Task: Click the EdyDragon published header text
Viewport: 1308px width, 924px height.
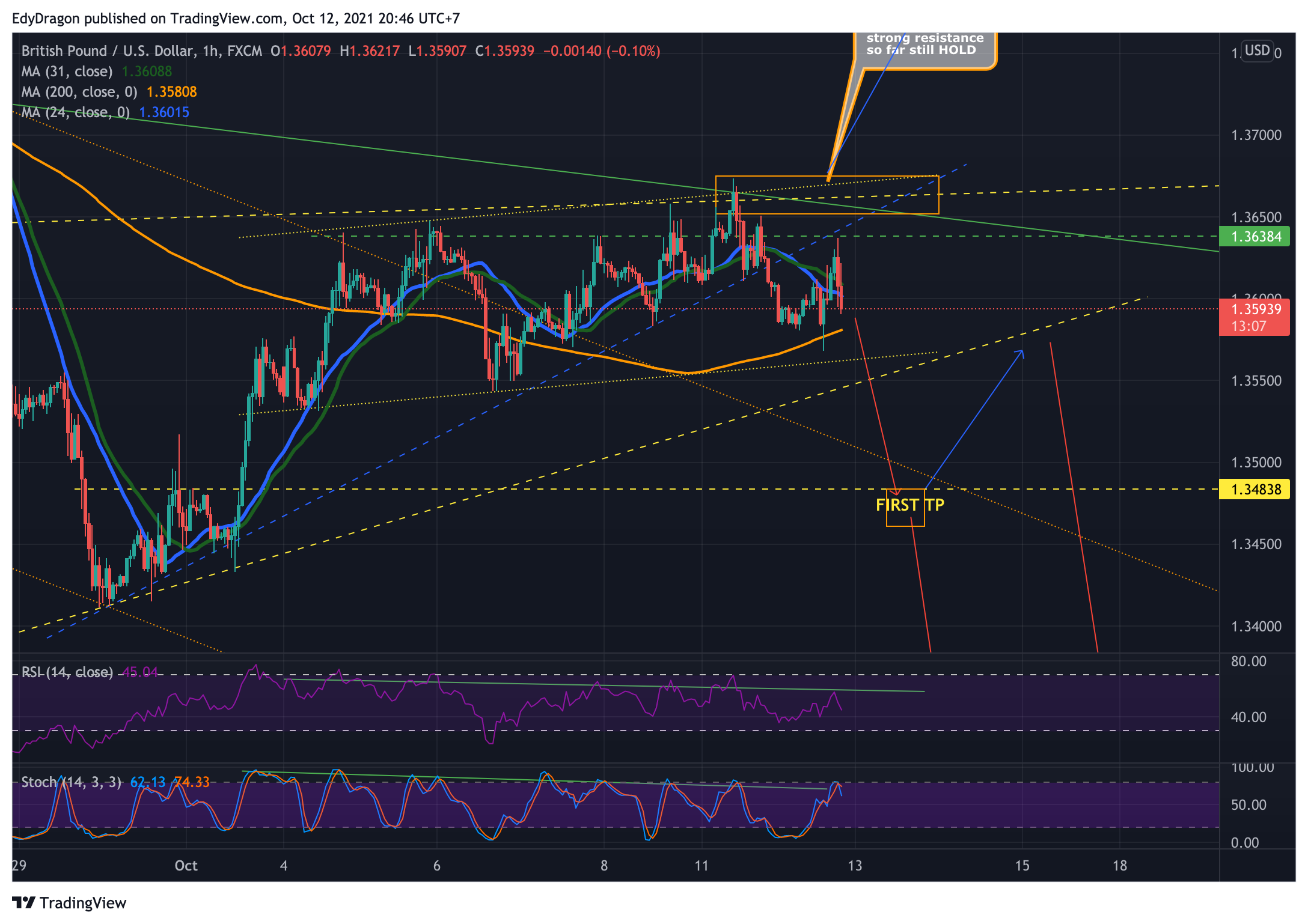Action: pyautogui.click(x=236, y=19)
